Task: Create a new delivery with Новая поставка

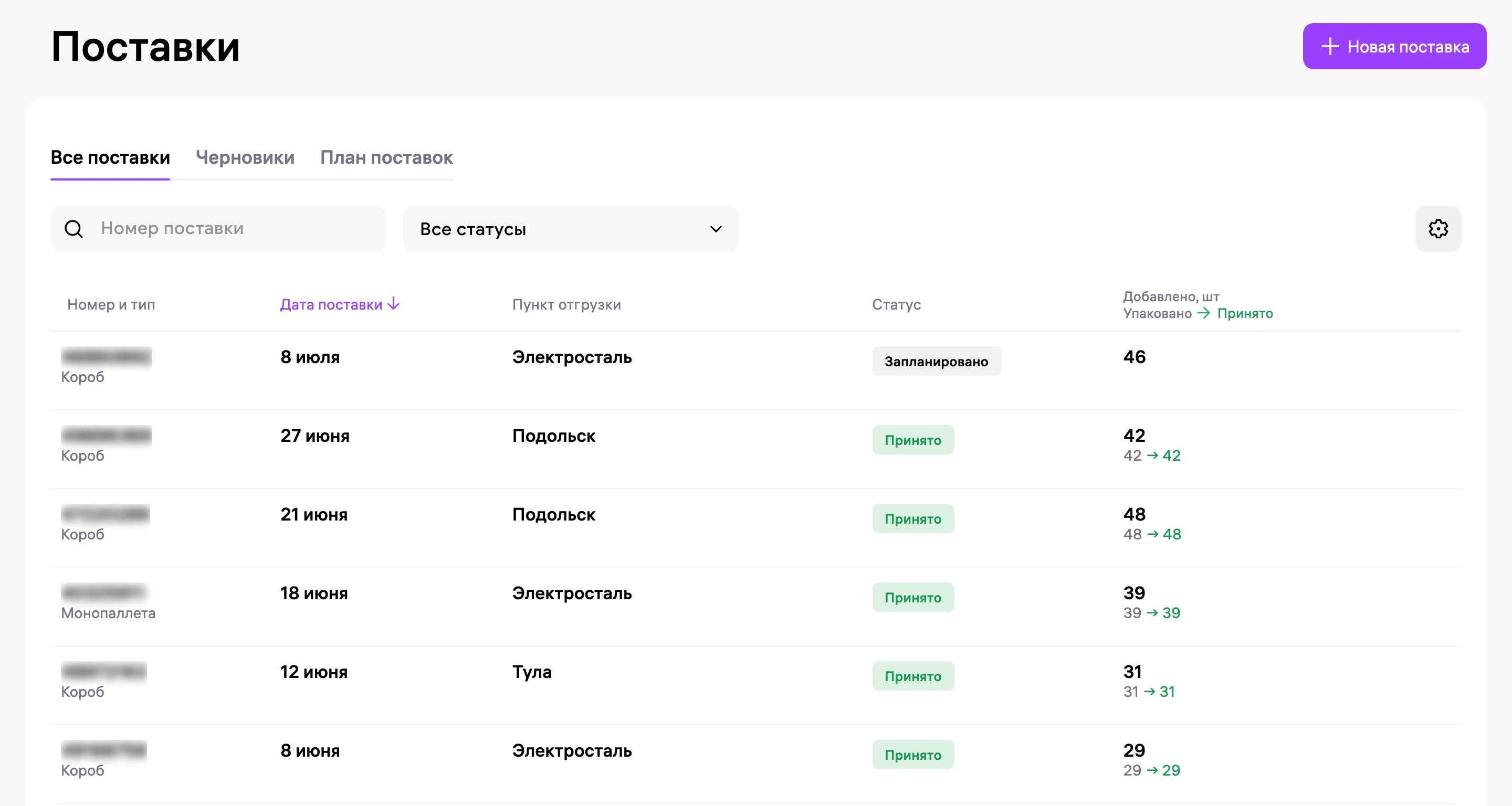Action: click(x=1394, y=46)
